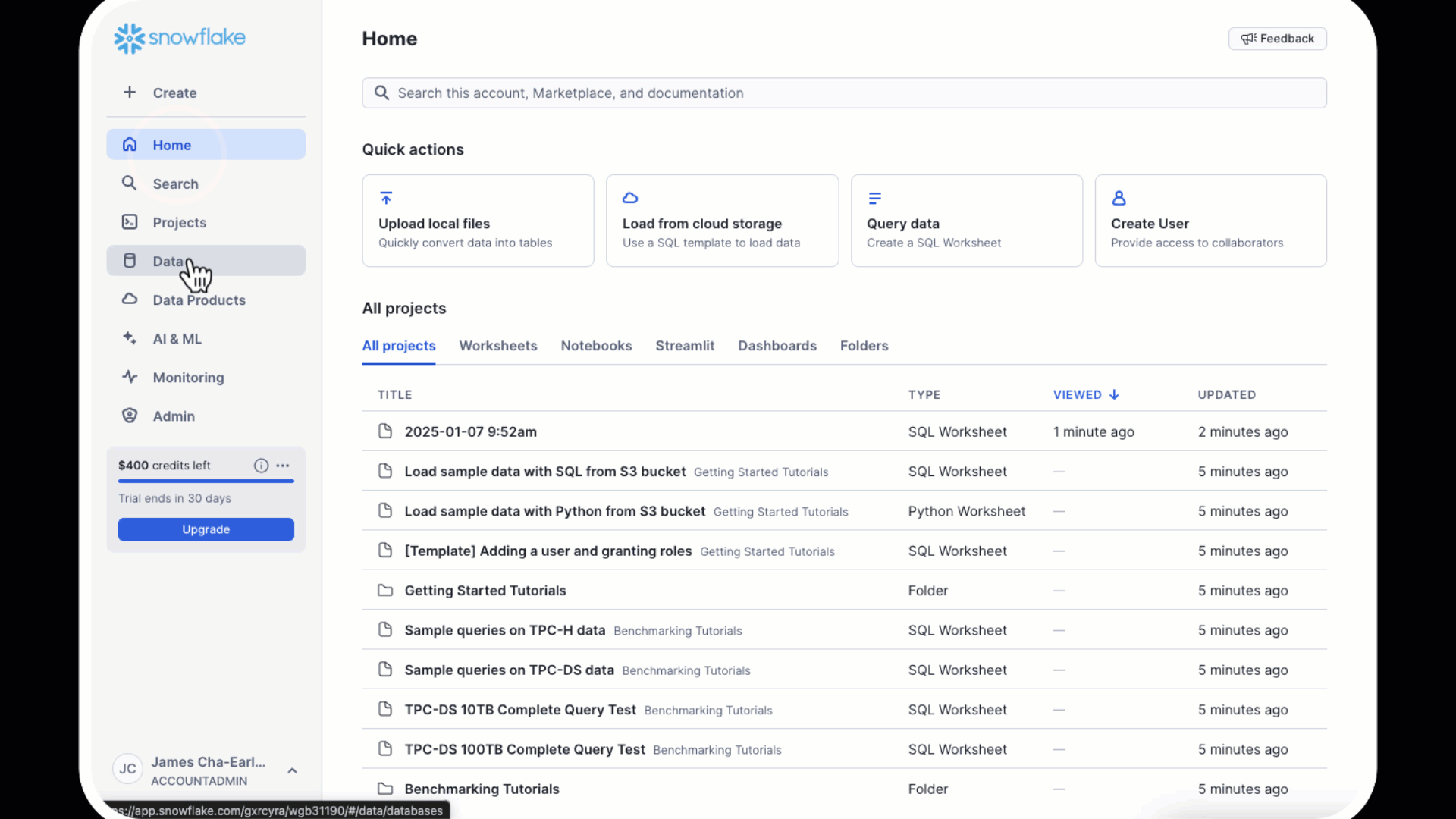Open the credits three-dot menu
The height and width of the screenshot is (819, 1456).
pyautogui.click(x=283, y=466)
